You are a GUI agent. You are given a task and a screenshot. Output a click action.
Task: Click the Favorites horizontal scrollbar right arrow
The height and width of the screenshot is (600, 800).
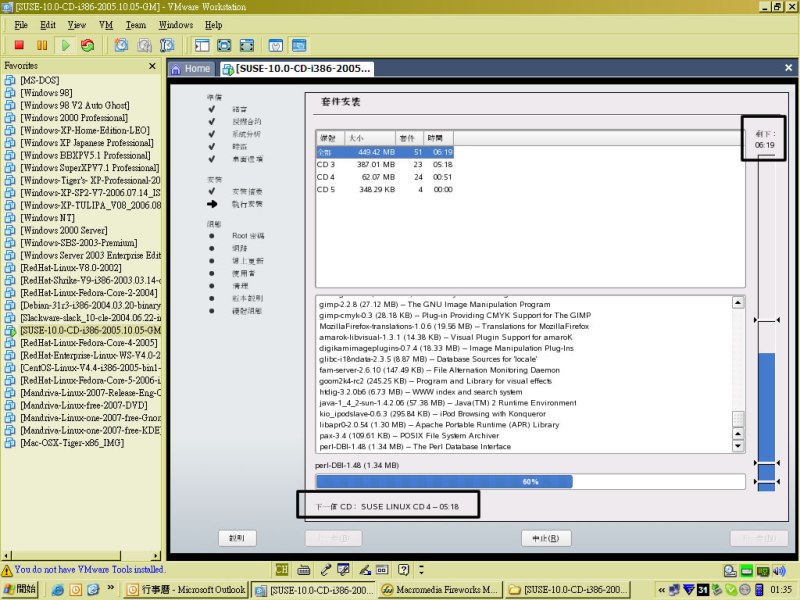click(x=156, y=556)
